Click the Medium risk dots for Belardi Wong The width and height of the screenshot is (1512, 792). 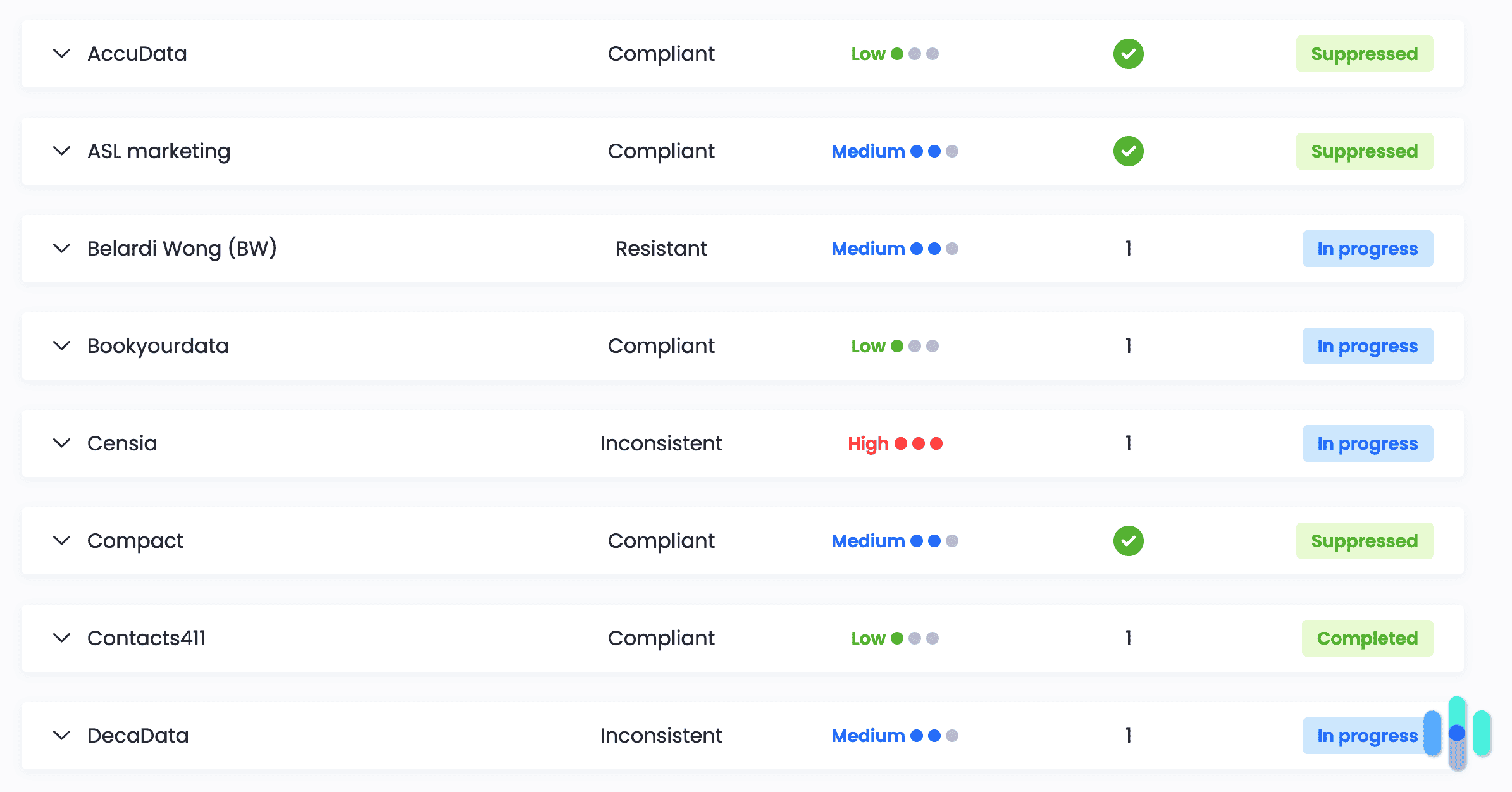[x=934, y=249]
